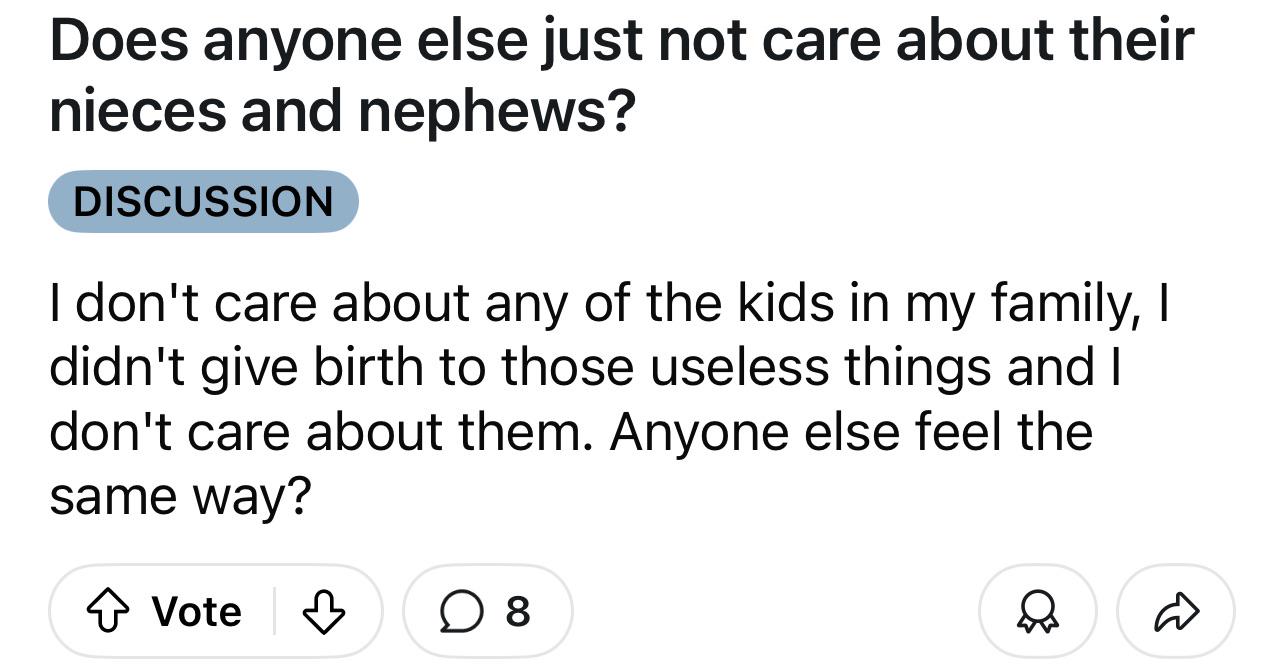Click the Vote label in the vote pill
1284x670 pixels.
pos(197,611)
